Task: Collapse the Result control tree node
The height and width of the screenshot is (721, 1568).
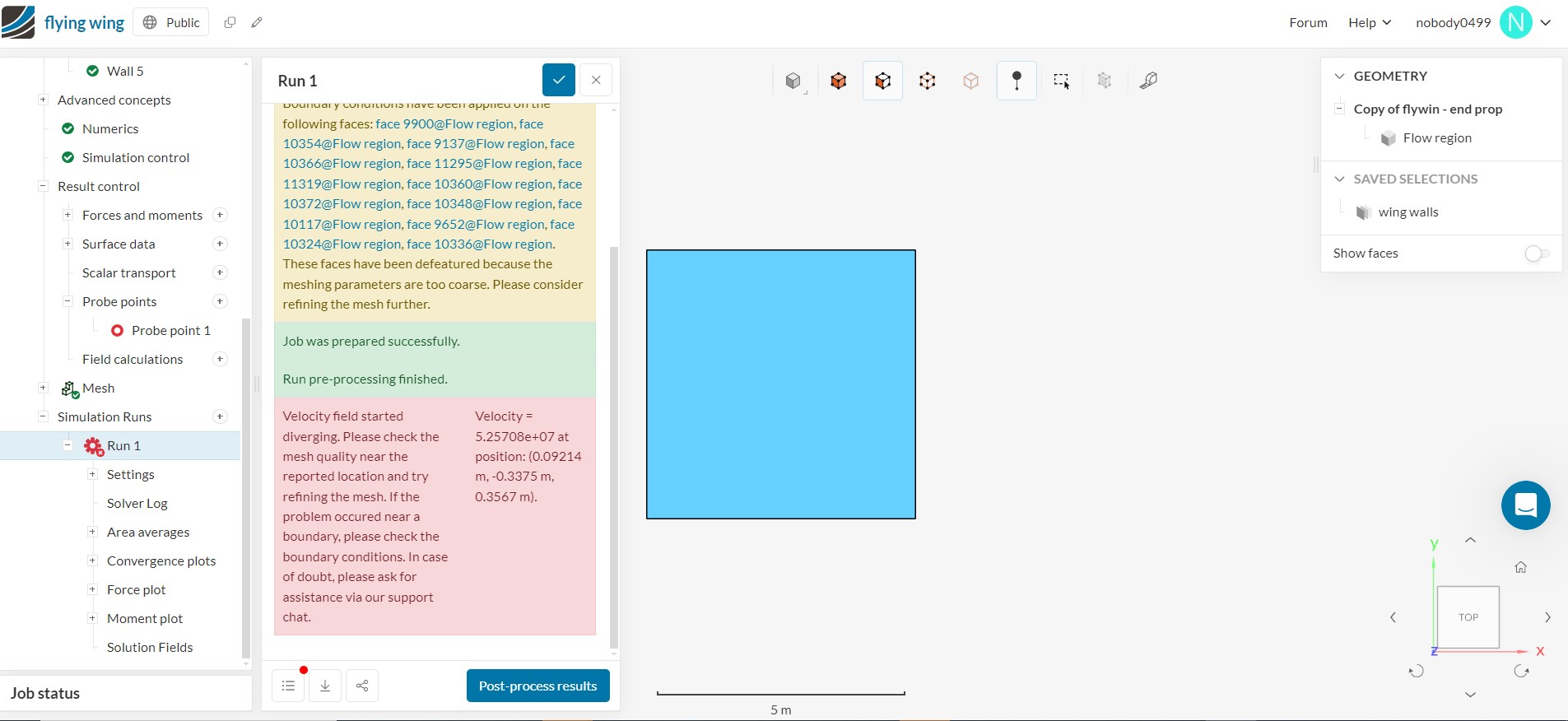Action: tap(43, 186)
